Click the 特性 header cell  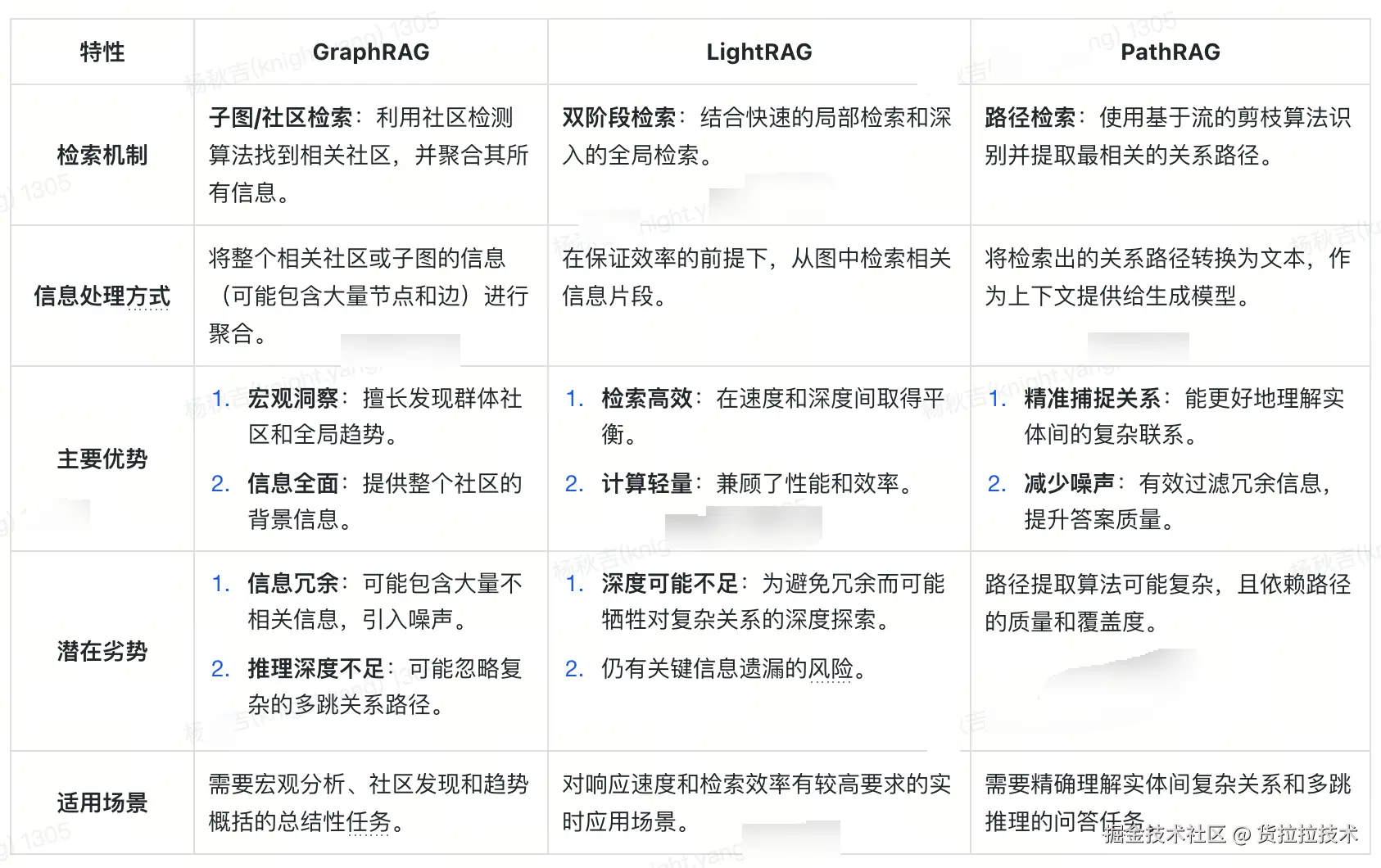tap(102, 52)
